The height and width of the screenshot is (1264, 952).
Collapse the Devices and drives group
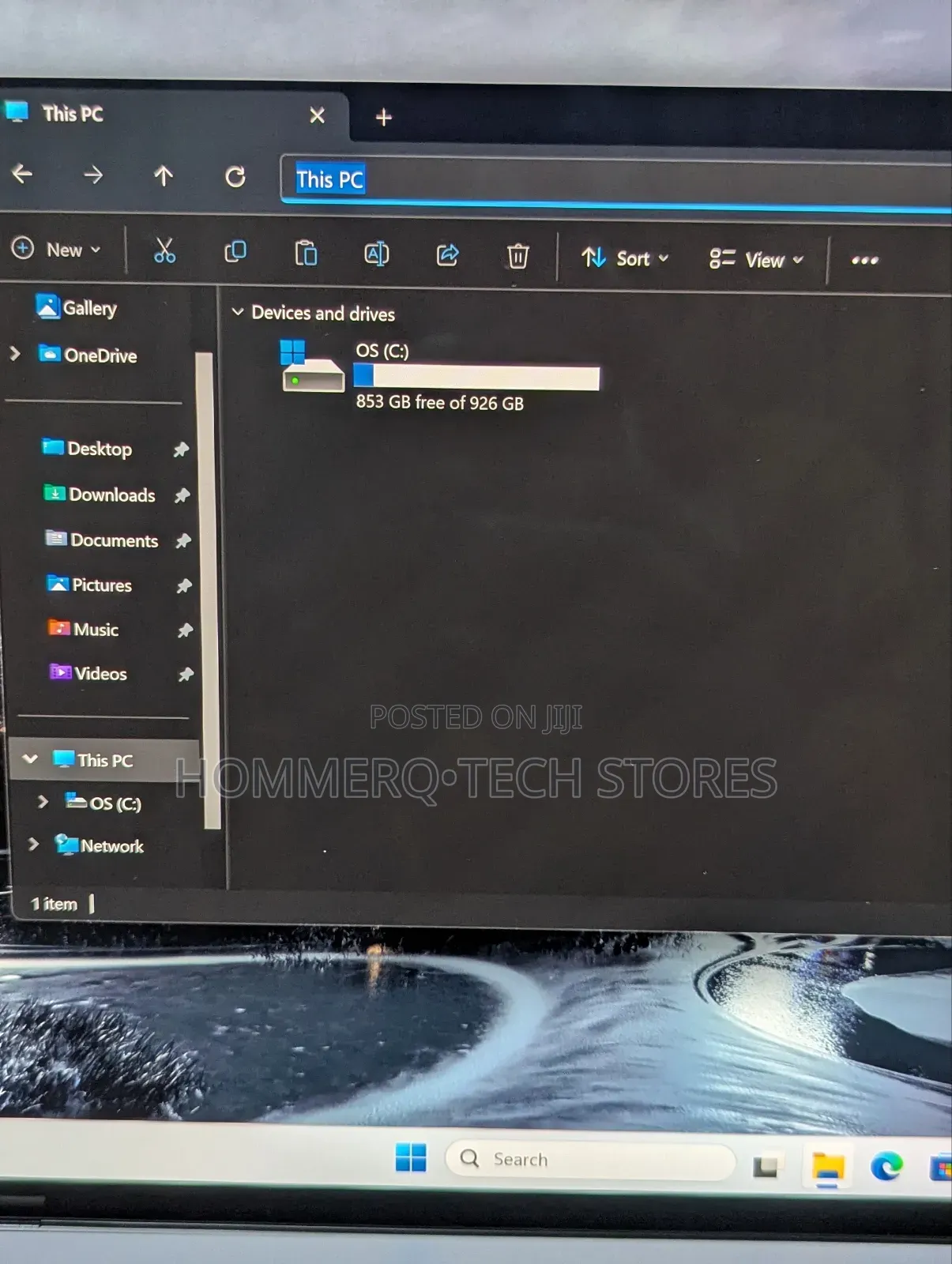pyautogui.click(x=237, y=312)
